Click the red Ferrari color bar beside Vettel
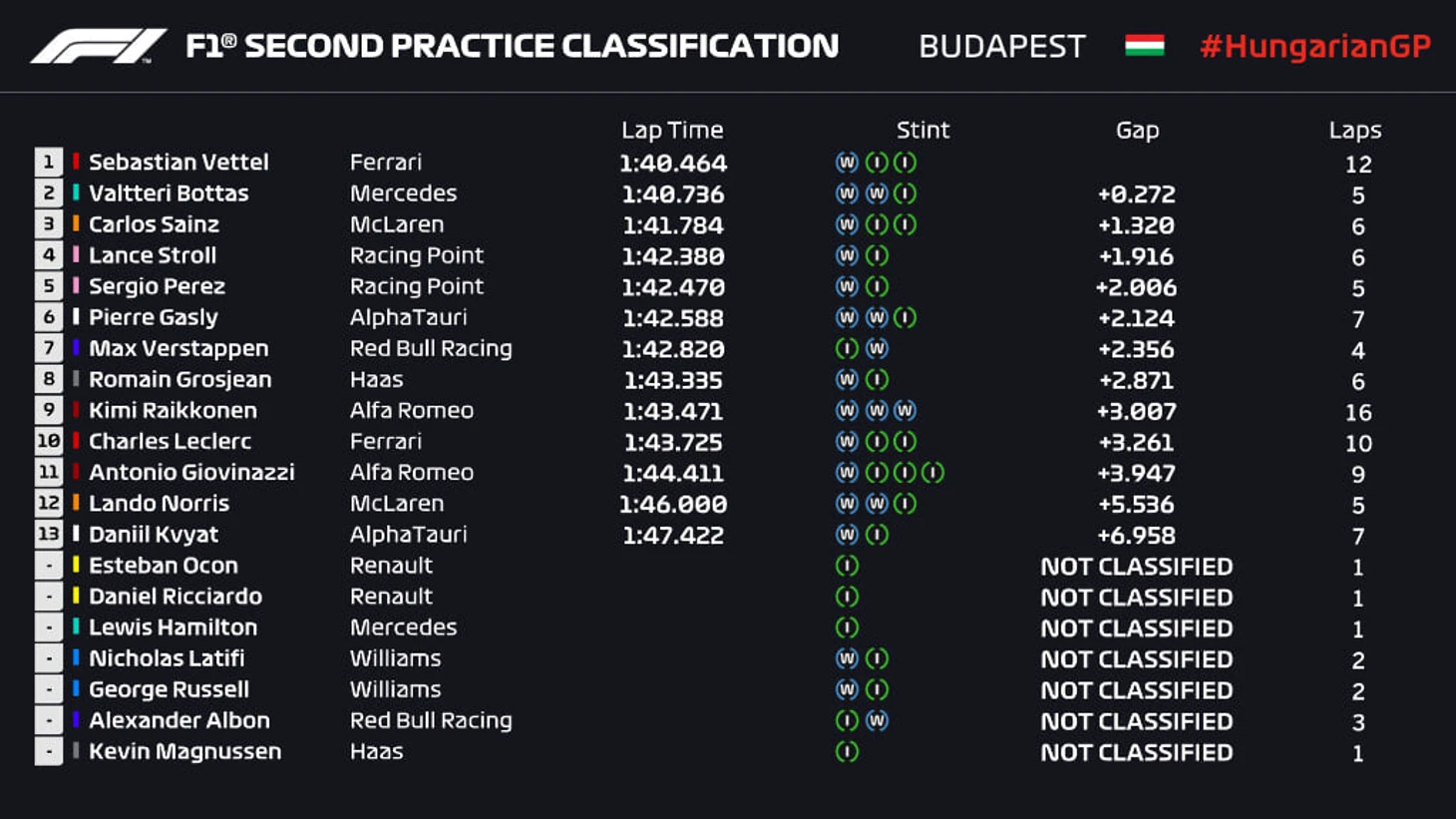Viewport: 1456px width, 819px height. (76, 162)
